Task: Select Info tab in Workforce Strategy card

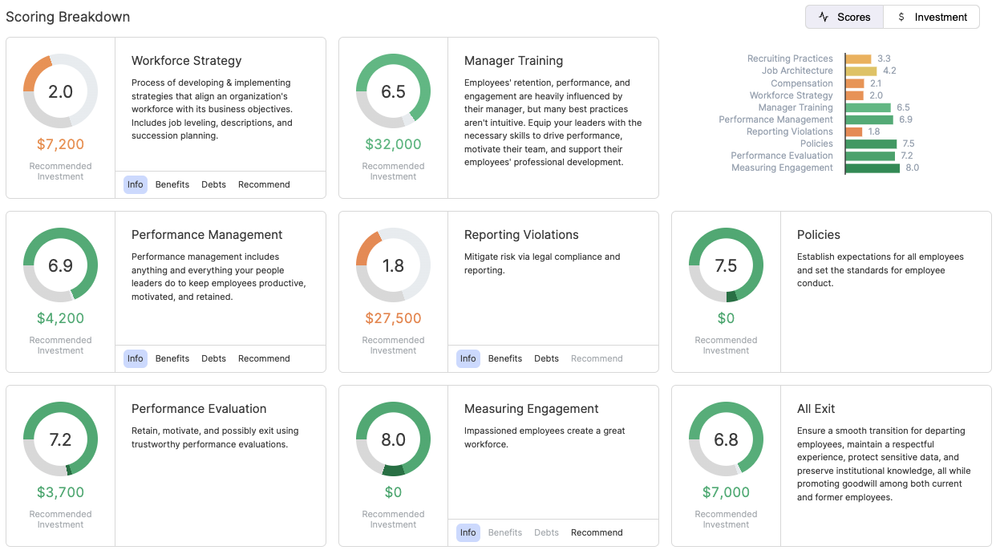Action: click(135, 184)
